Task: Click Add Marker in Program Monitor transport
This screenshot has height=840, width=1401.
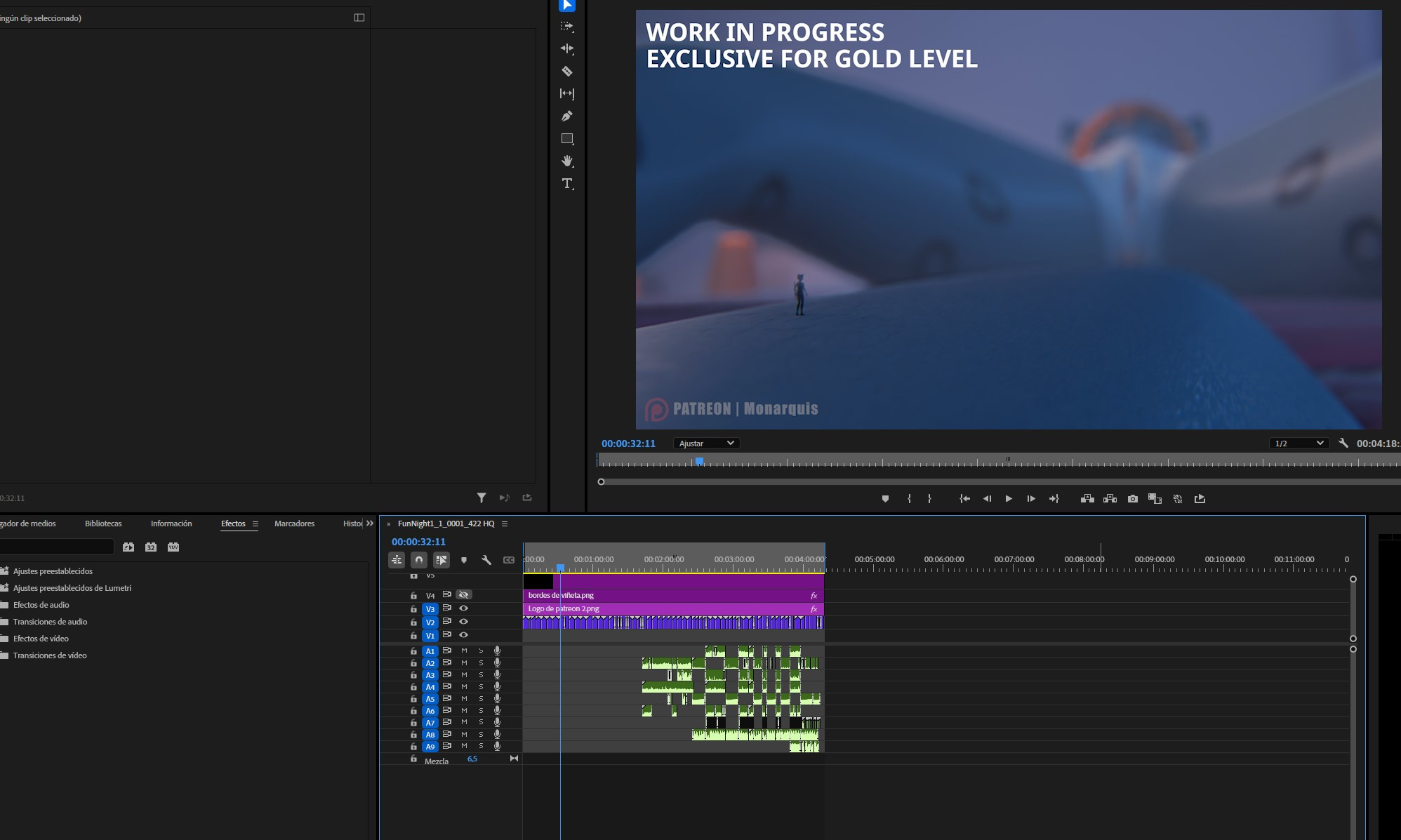Action: point(885,499)
